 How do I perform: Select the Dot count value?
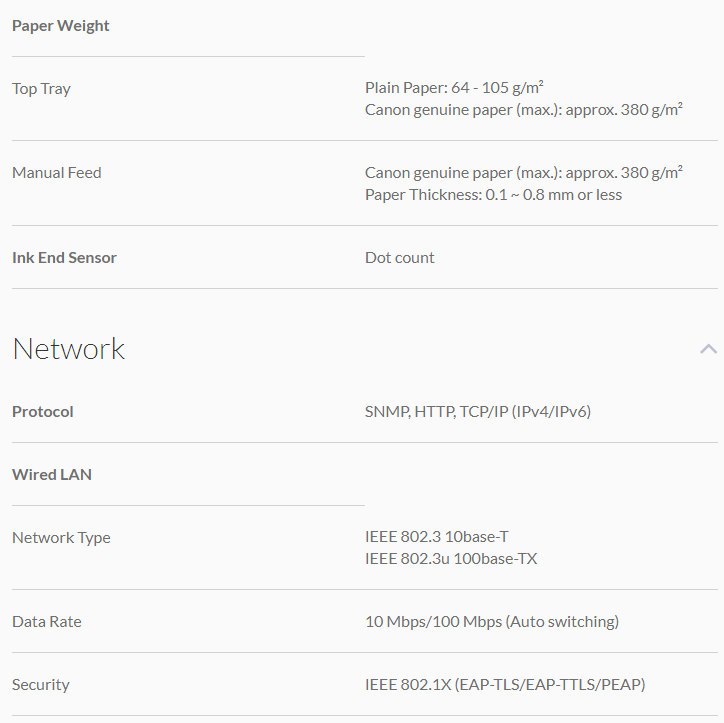coord(400,258)
